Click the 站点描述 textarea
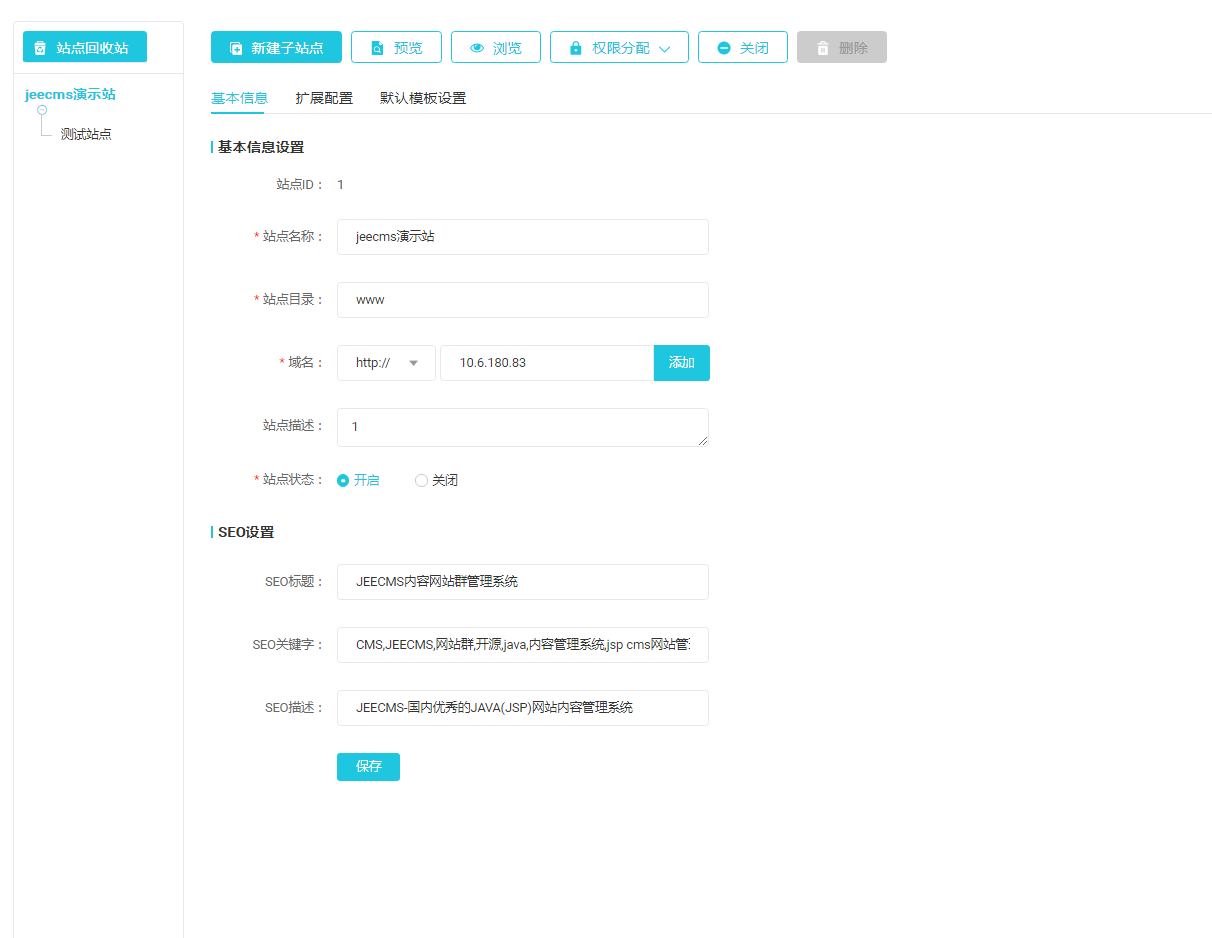Image resolution: width=1212 pixels, height=938 pixels. (523, 427)
